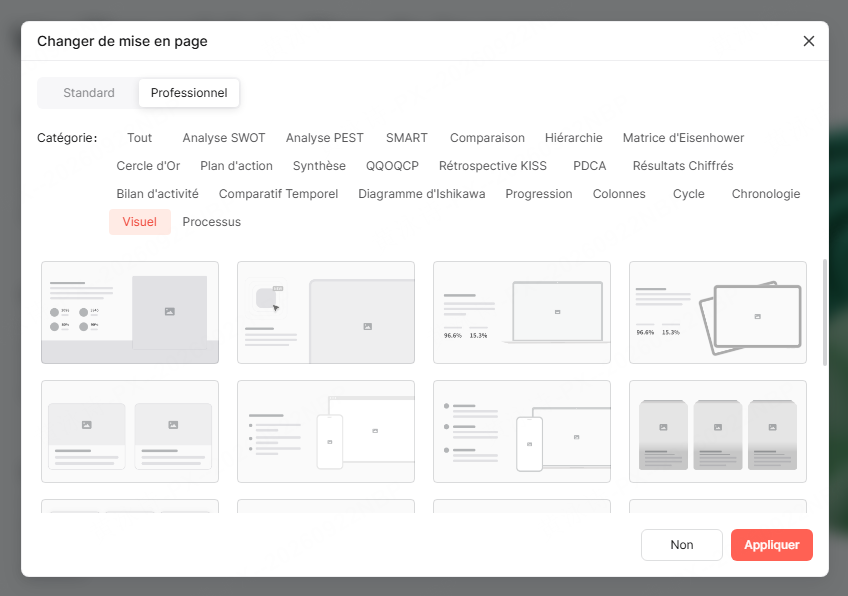Select the Cercle d'Or category

click(x=148, y=166)
